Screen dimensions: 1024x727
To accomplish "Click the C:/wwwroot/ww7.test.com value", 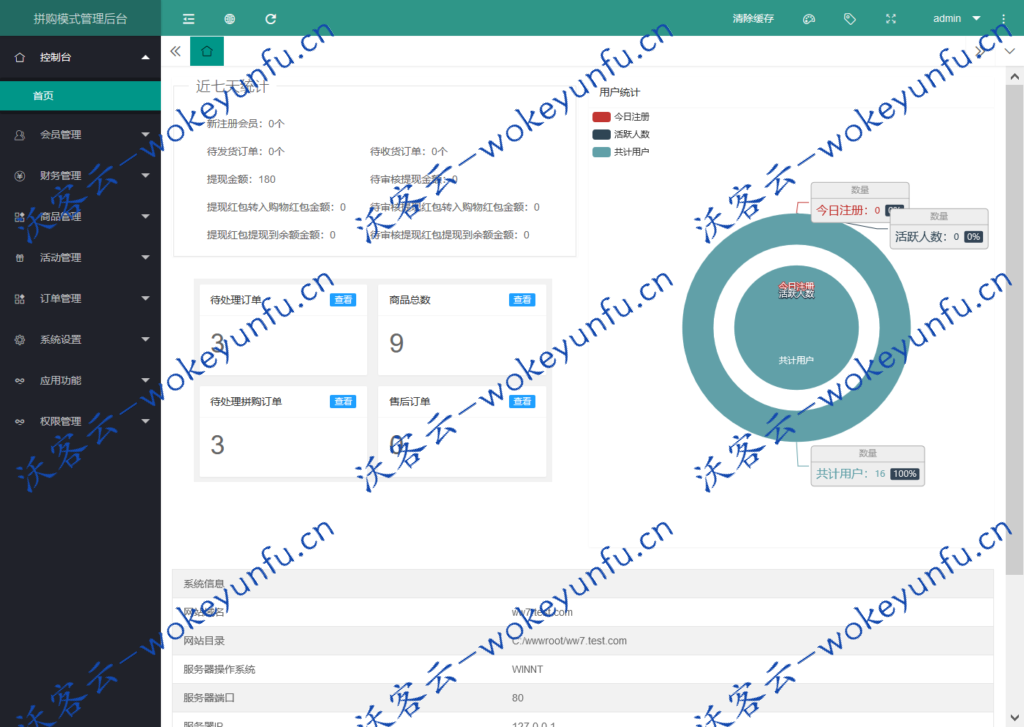I will pos(569,641).
